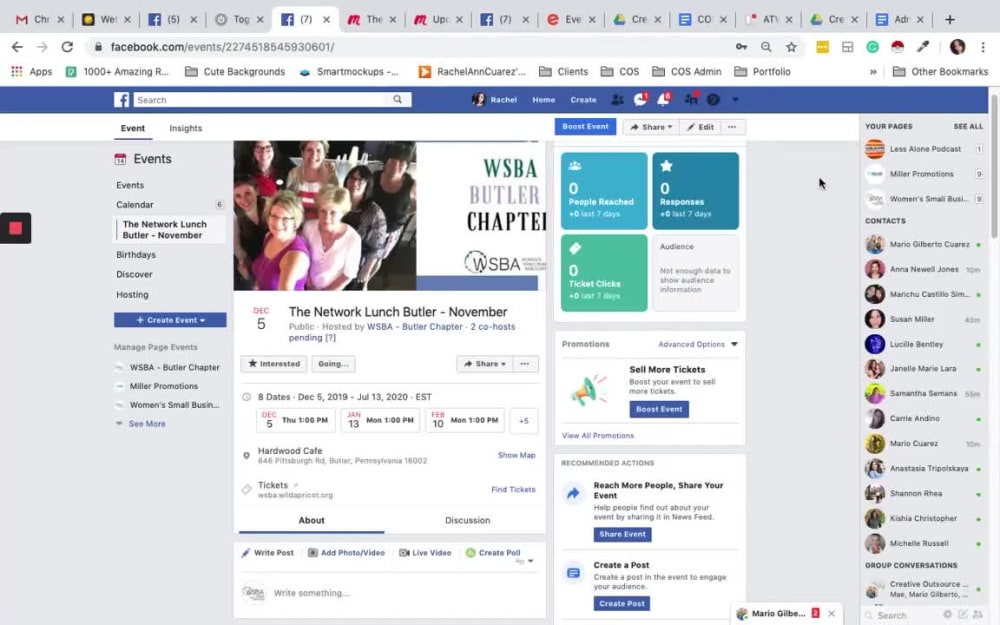Click Share Event in Recommended Actions

622,534
